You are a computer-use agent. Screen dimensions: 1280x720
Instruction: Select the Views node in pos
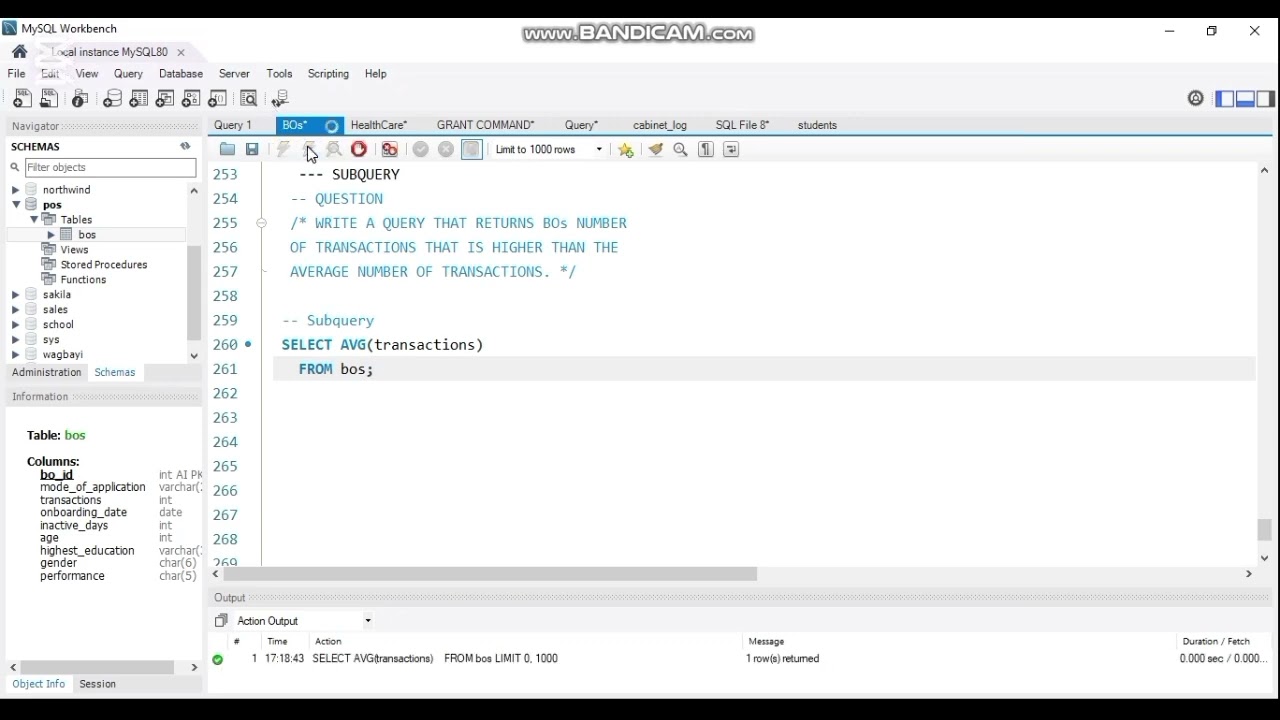pos(74,250)
